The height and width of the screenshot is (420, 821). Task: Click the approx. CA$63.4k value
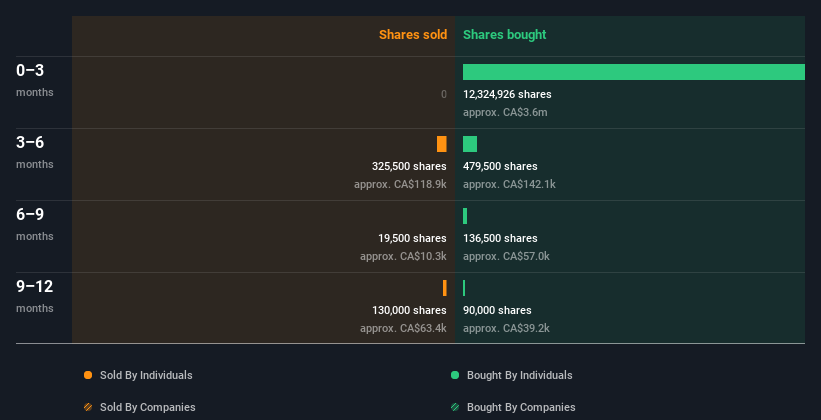[403, 328]
